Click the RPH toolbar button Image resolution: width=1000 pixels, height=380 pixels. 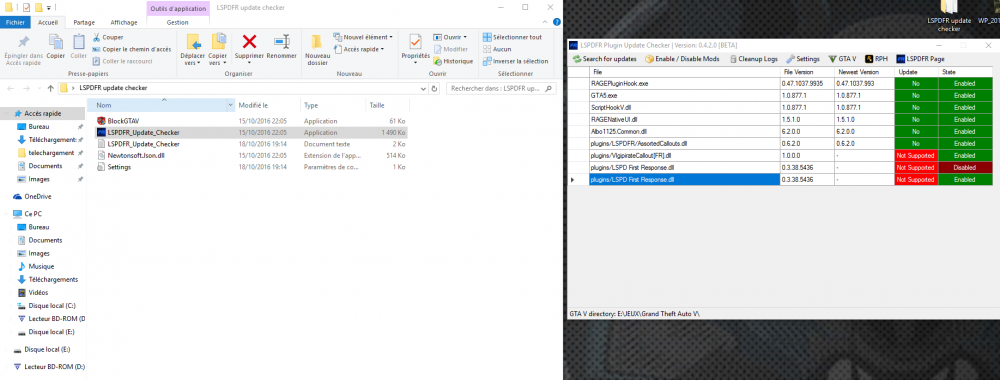pyautogui.click(x=876, y=59)
